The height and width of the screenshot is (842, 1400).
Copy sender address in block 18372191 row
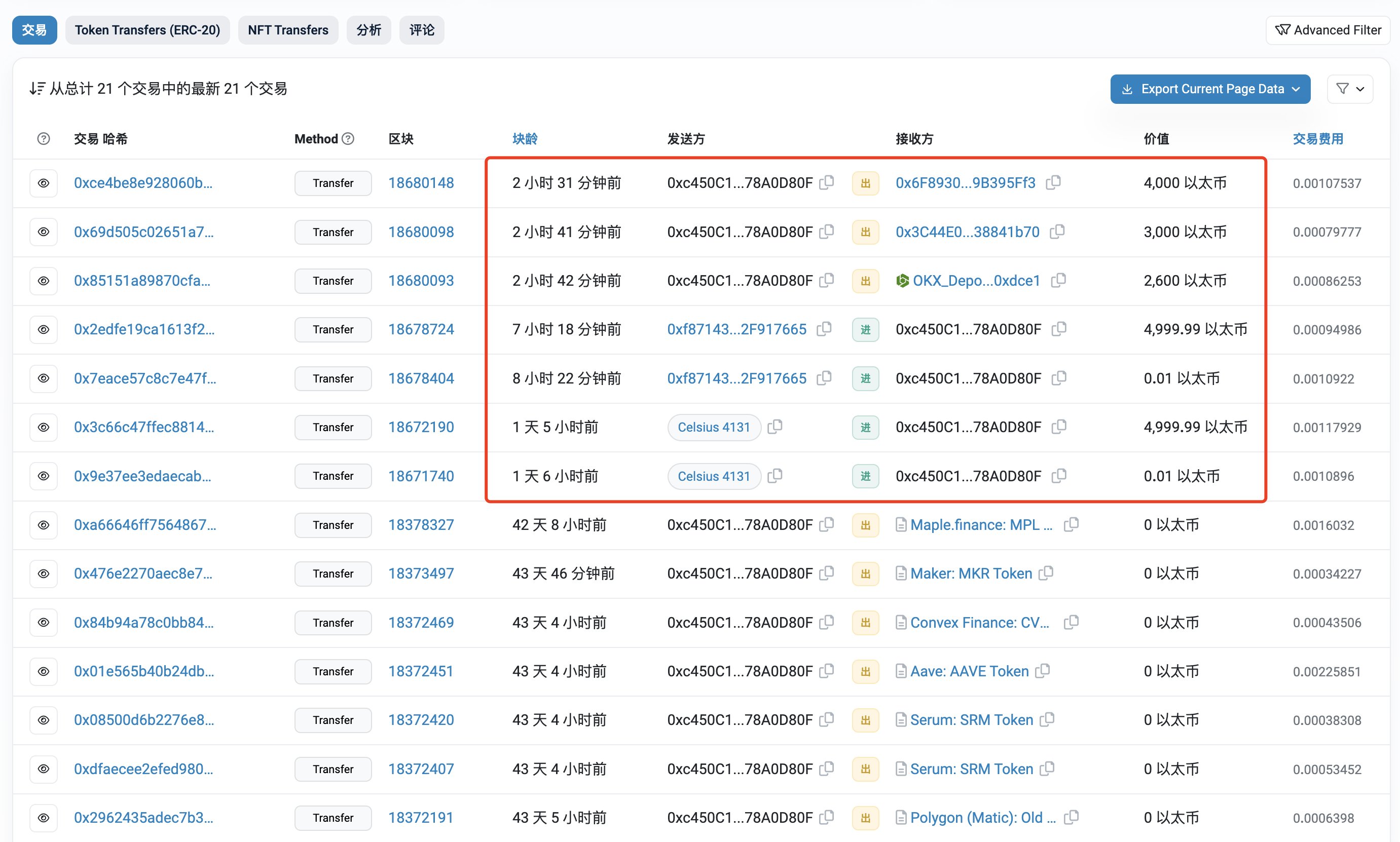pos(827,818)
